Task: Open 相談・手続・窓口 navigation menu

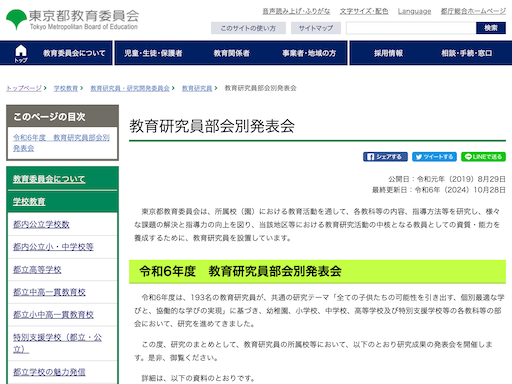Action: [467, 53]
